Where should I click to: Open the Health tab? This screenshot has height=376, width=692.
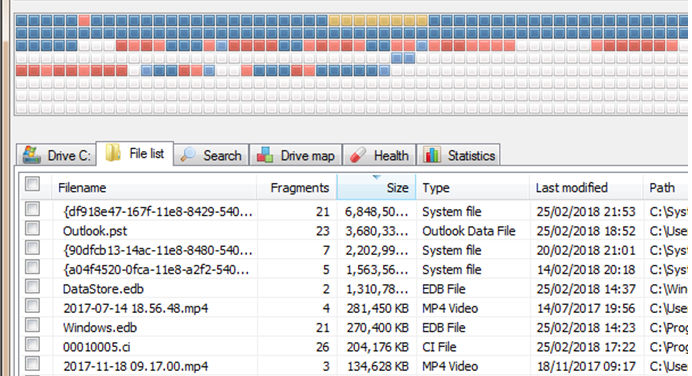pyautogui.click(x=380, y=155)
